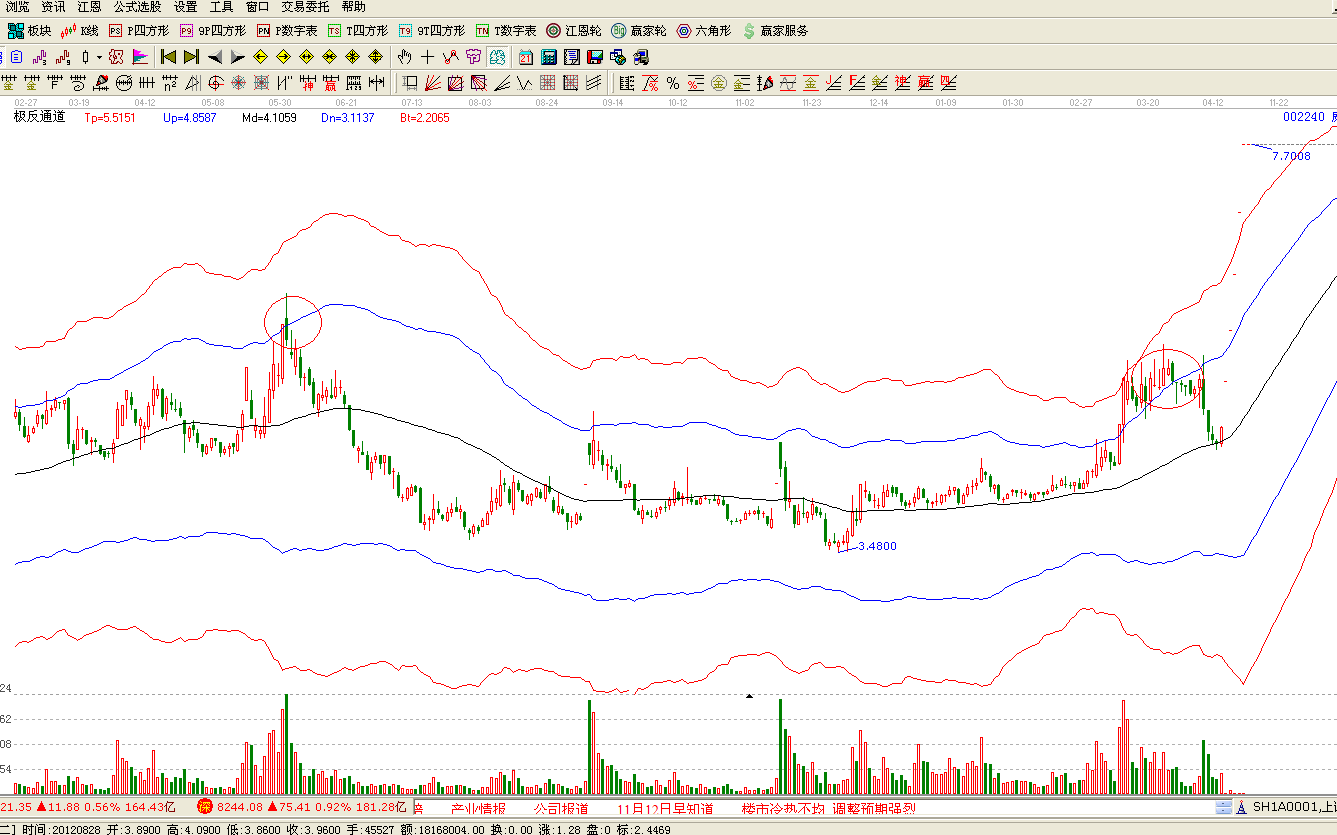The width and height of the screenshot is (1337, 835).
Task: Open the P四方形 square tool
Action: point(138,31)
